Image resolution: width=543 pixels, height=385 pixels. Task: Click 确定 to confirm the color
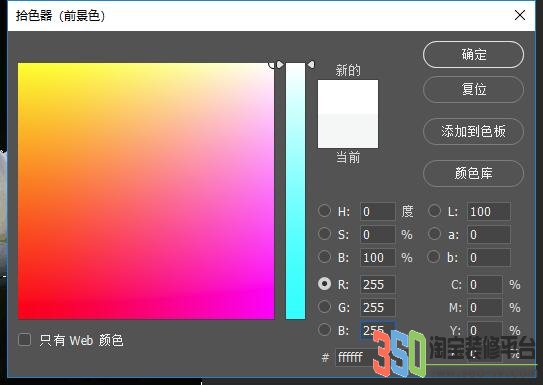point(473,54)
